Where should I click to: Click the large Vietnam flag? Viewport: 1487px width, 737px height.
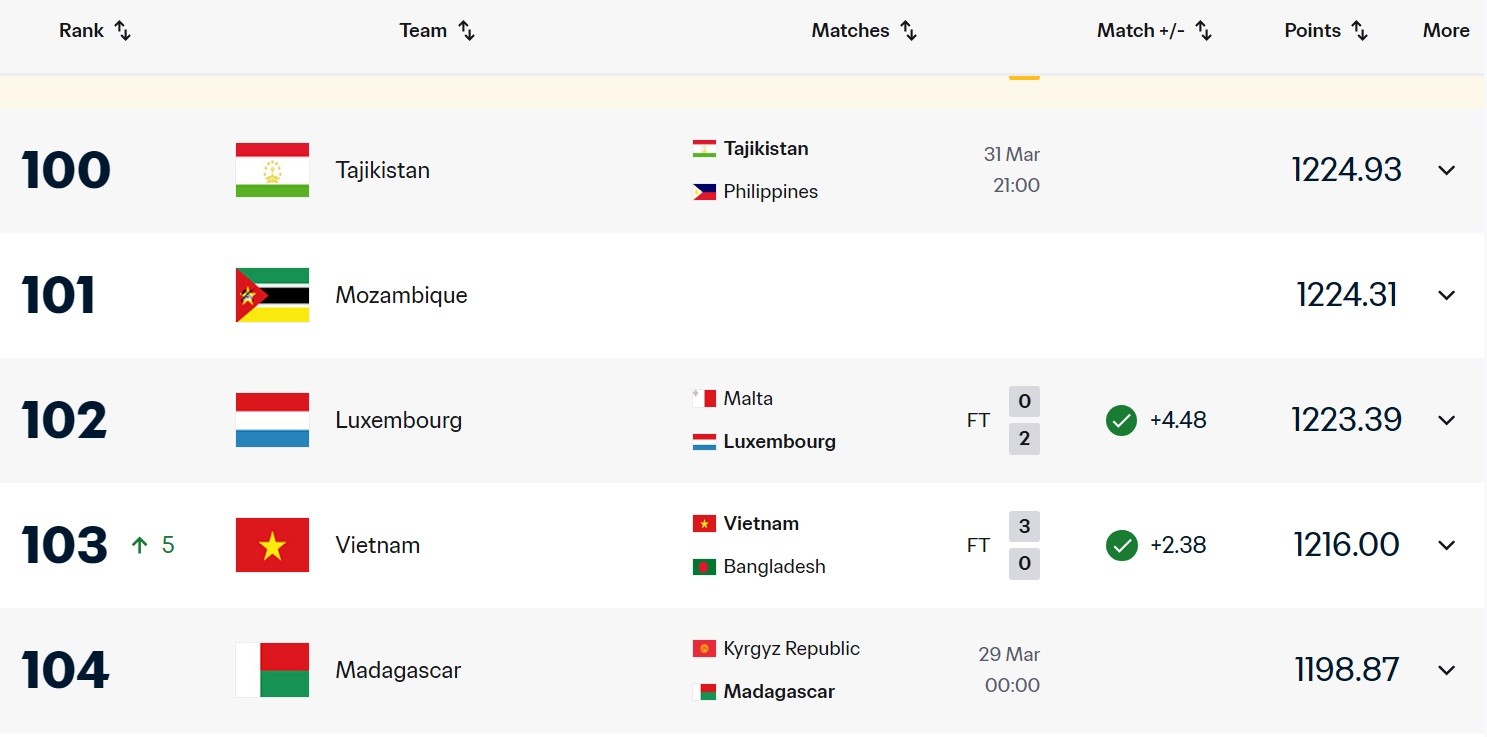click(272, 545)
